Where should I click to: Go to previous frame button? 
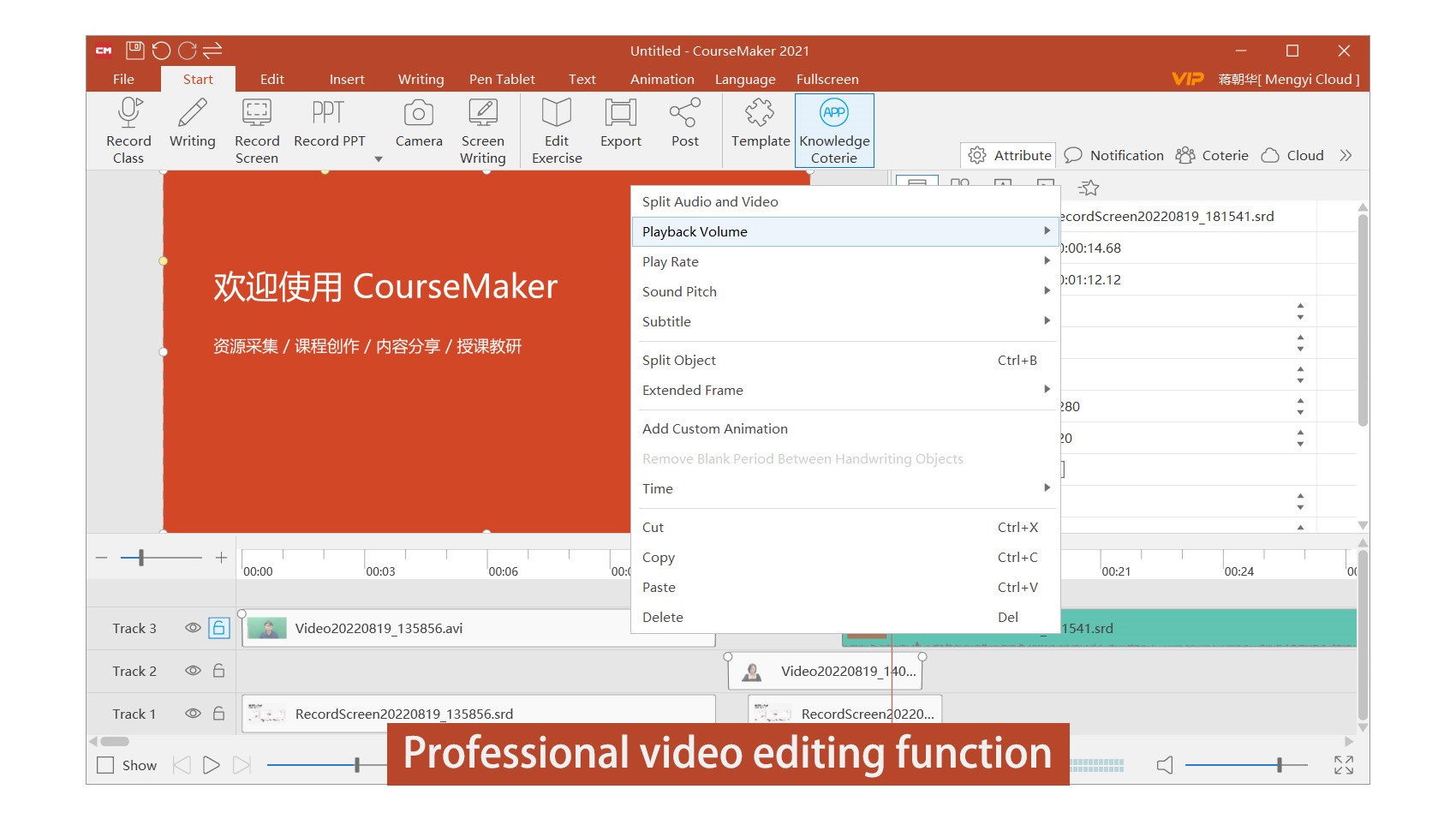click(182, 765)
